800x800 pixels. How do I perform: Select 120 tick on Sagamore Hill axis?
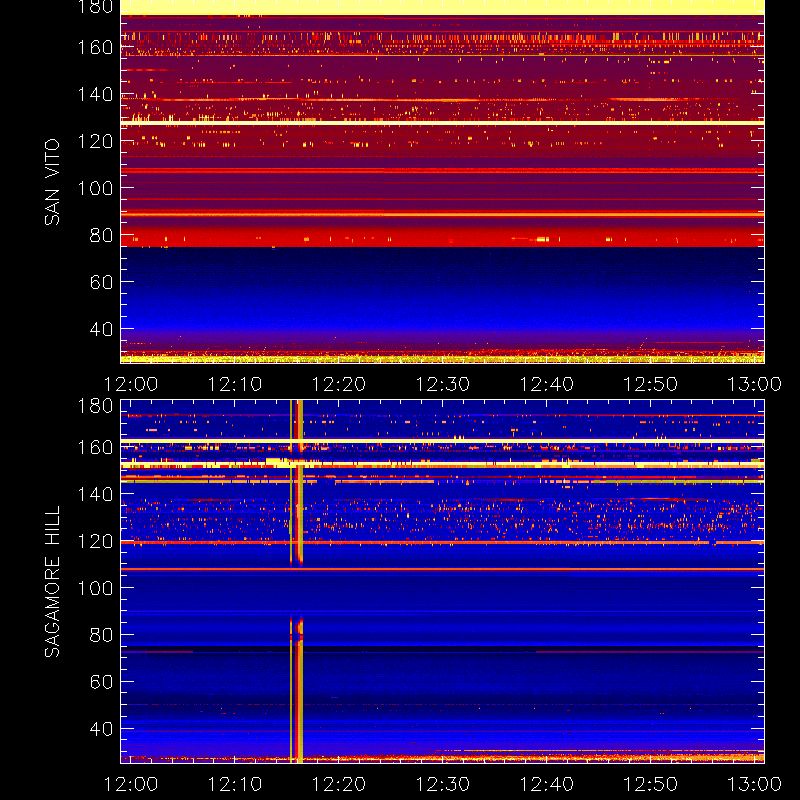tap(95, 541)
